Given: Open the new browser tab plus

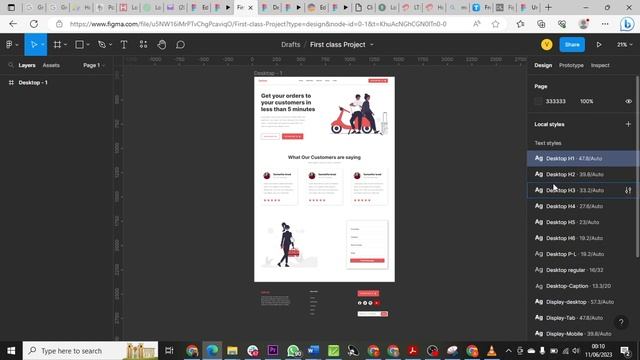Looking at the screenshot, I should 548,7.
